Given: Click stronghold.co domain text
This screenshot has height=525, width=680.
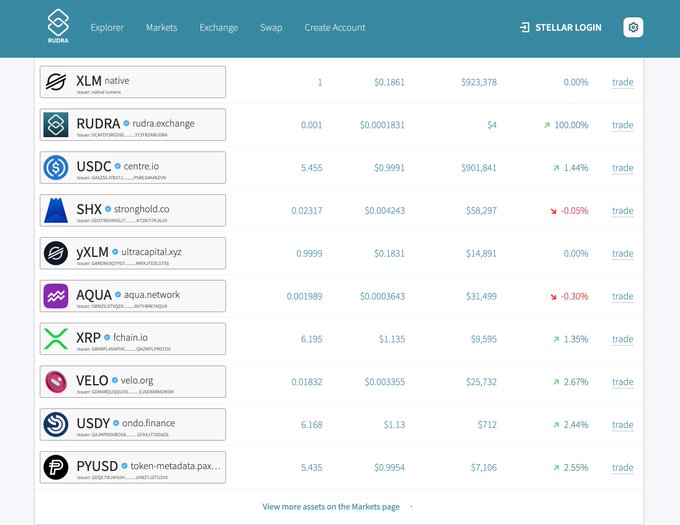Looking at the screenshot, I should [142, 209].
